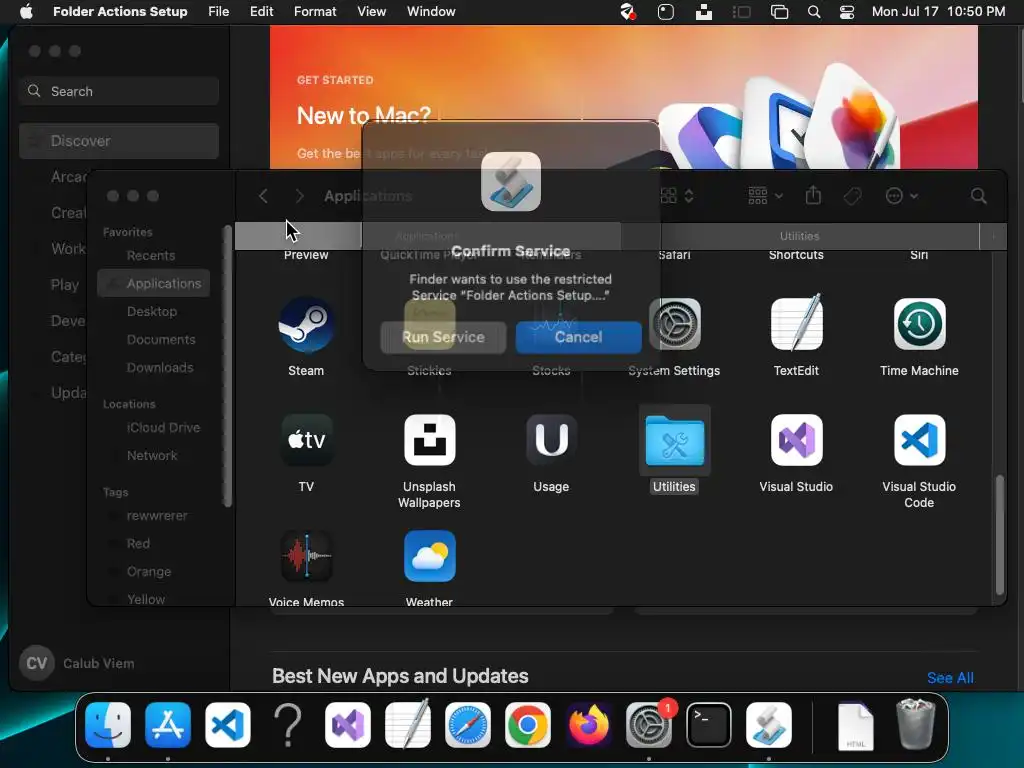
Task: Open the Finder group-by dropdown
Action: [x=765, y=196]
